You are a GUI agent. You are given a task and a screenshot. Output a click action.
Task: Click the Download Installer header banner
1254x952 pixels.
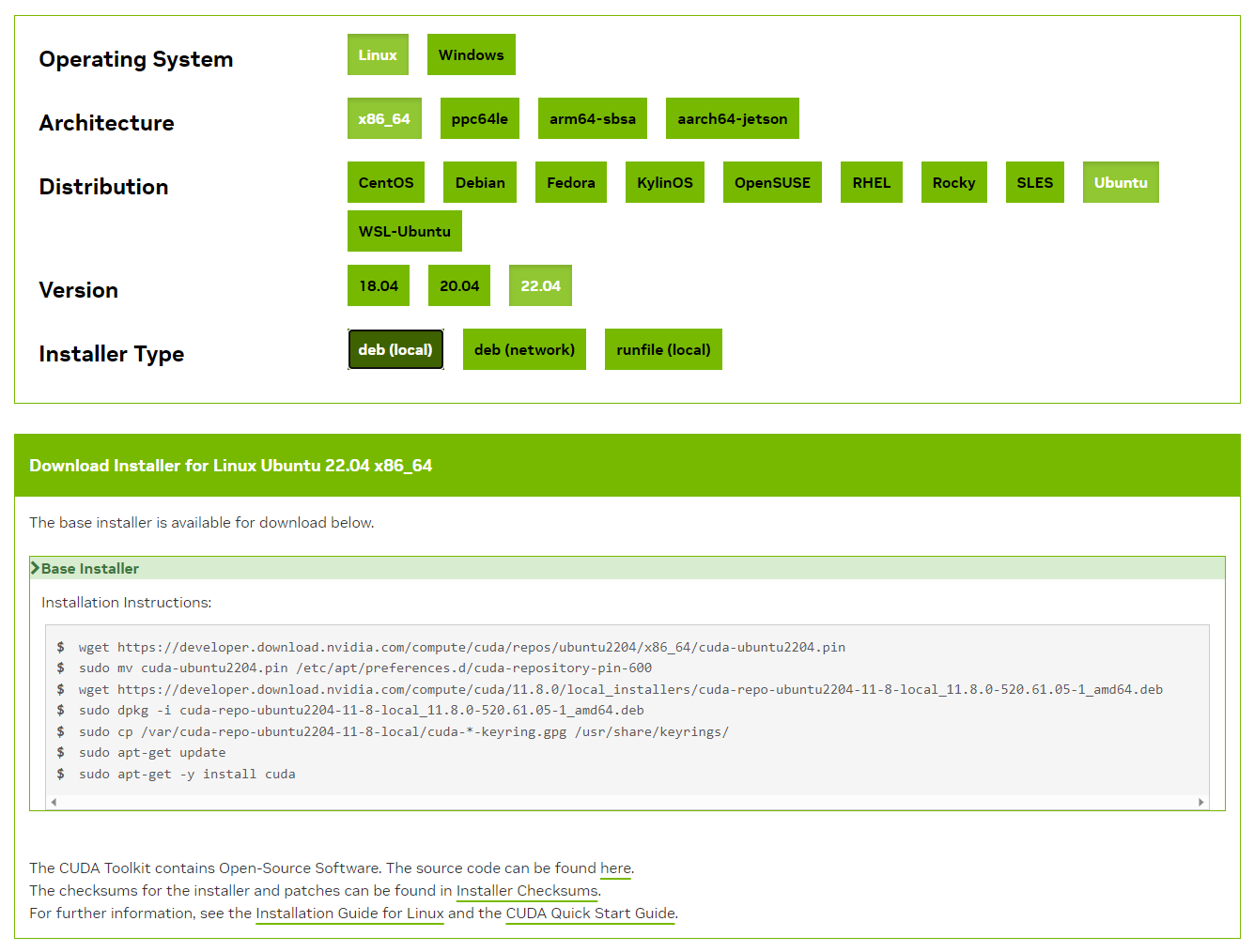coord(627,465)
